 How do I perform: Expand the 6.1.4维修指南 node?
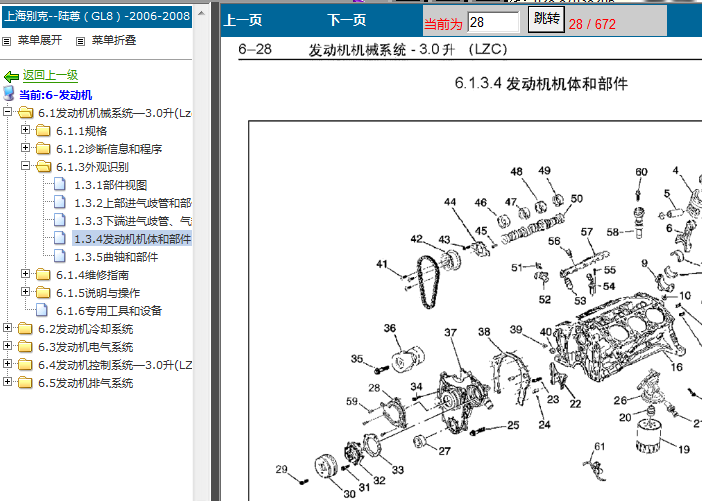[26, 273]
